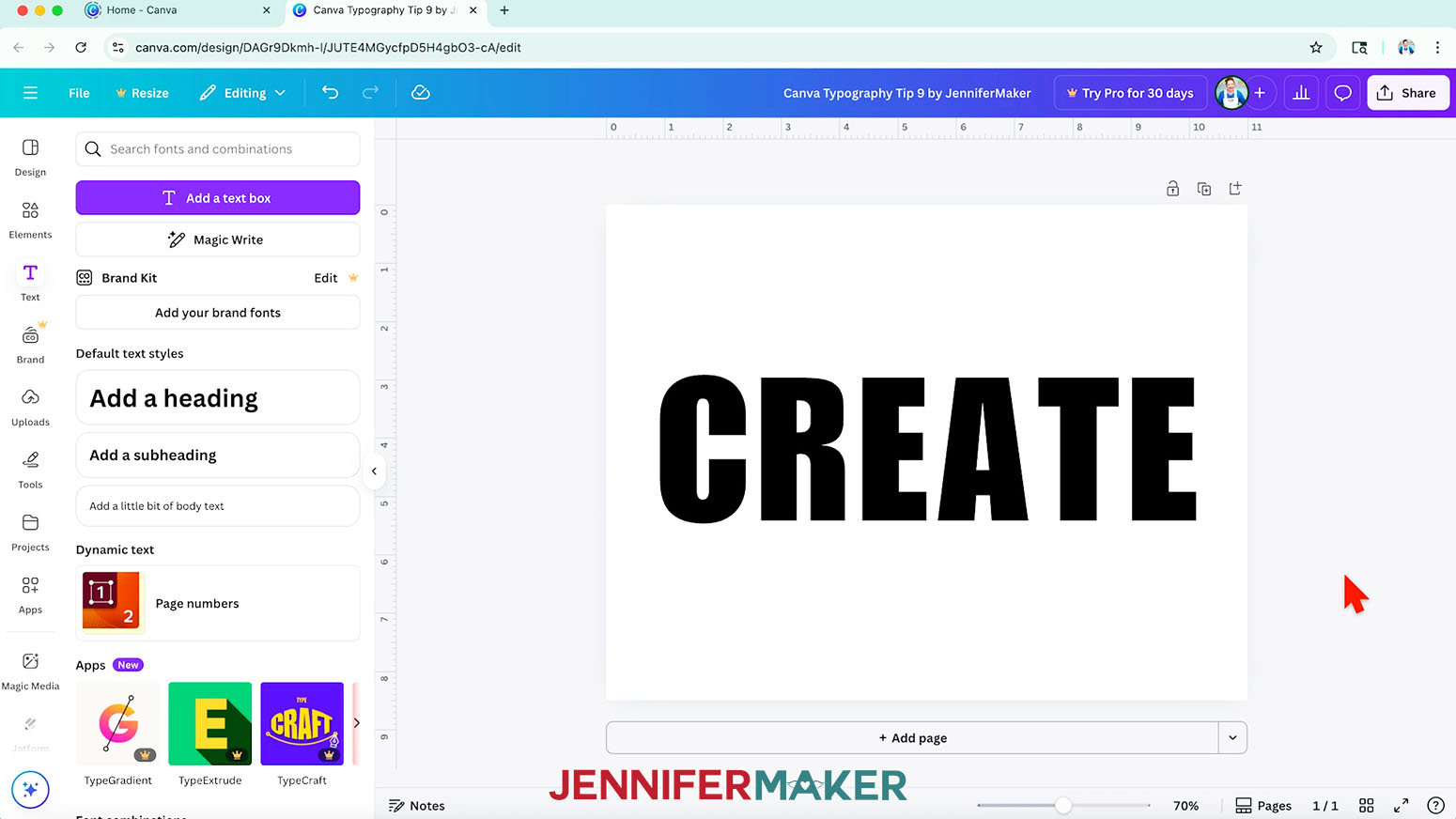Enter fullscreen present mode
This screenshot has width=1456, height=819.
point(1401,806)
